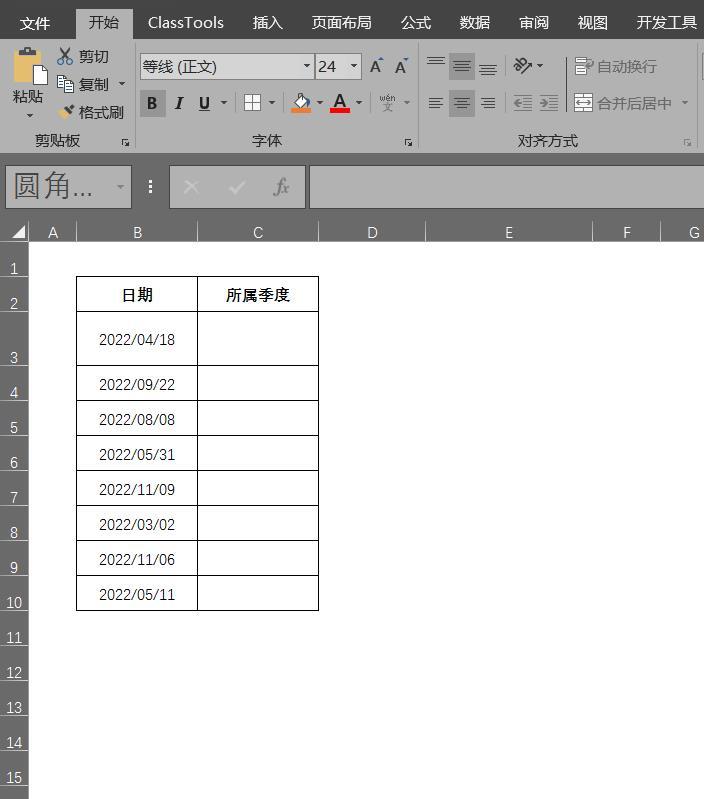Click the Paste clipboard icon
704x799 pixels.
click(x=30, y=66)
